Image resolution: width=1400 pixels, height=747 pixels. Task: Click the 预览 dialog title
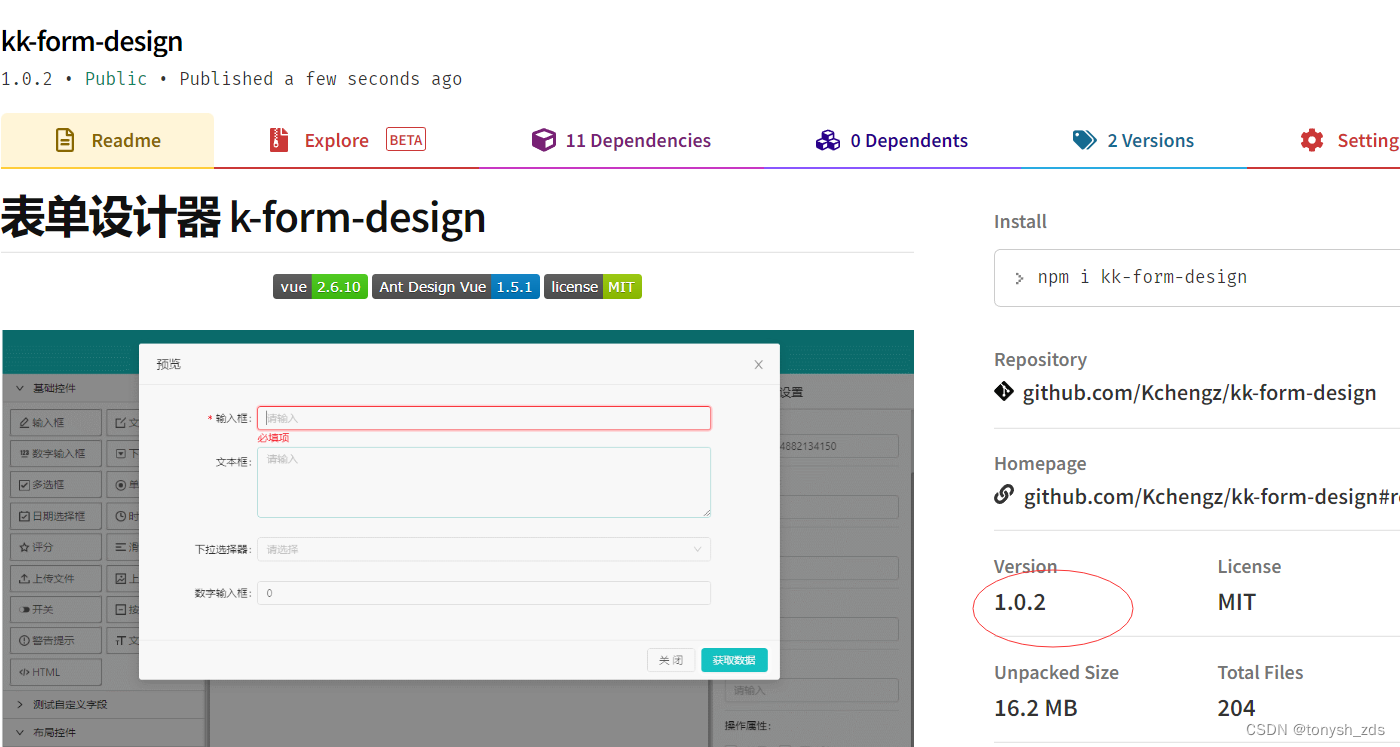[x=169, y=364]
